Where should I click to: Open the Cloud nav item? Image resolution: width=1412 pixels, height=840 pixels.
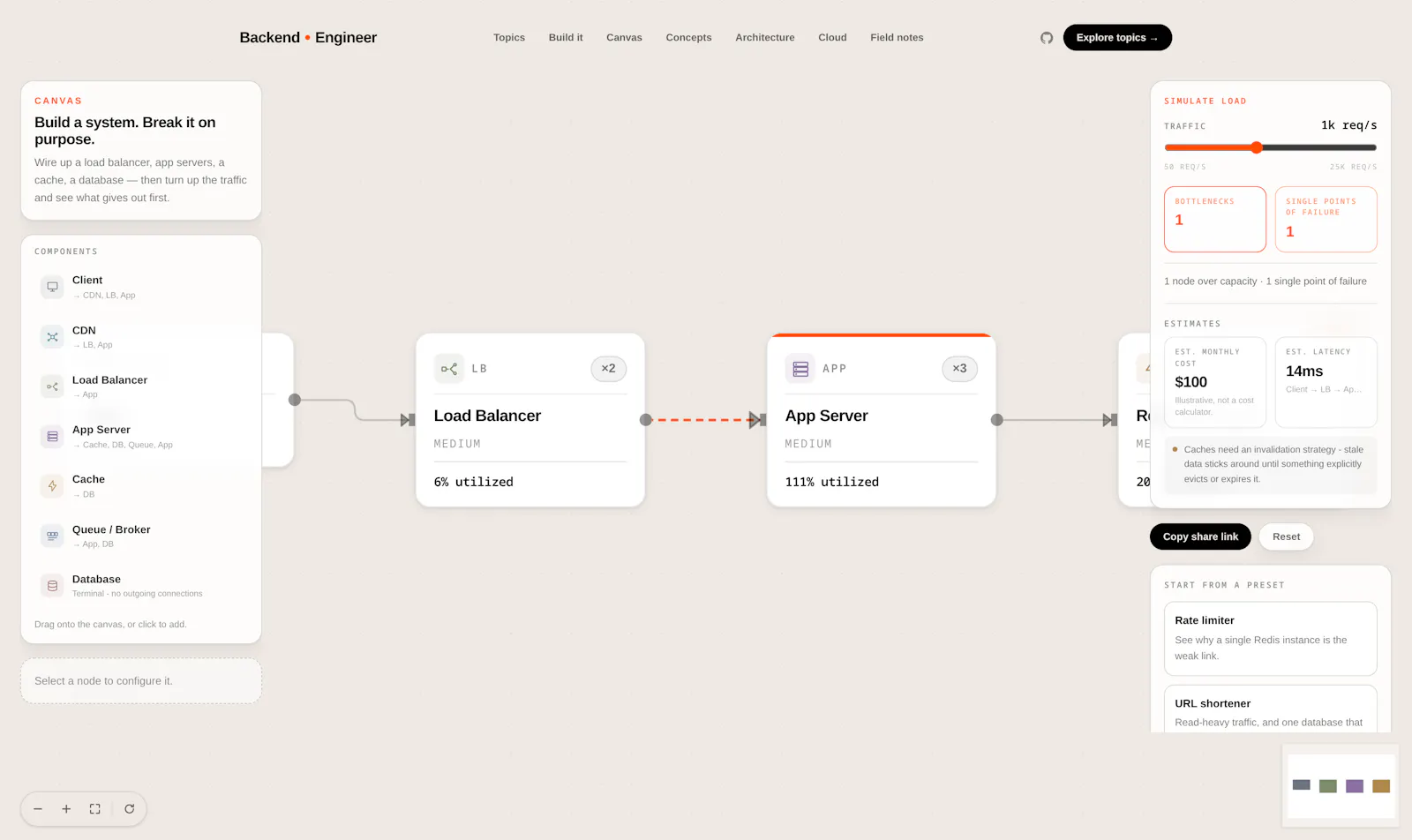[832, 38]
